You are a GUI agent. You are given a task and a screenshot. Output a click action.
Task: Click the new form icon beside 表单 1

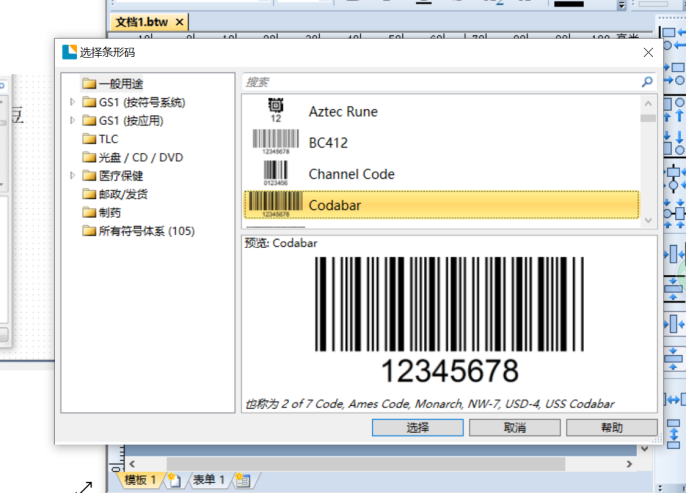point(243,480)
